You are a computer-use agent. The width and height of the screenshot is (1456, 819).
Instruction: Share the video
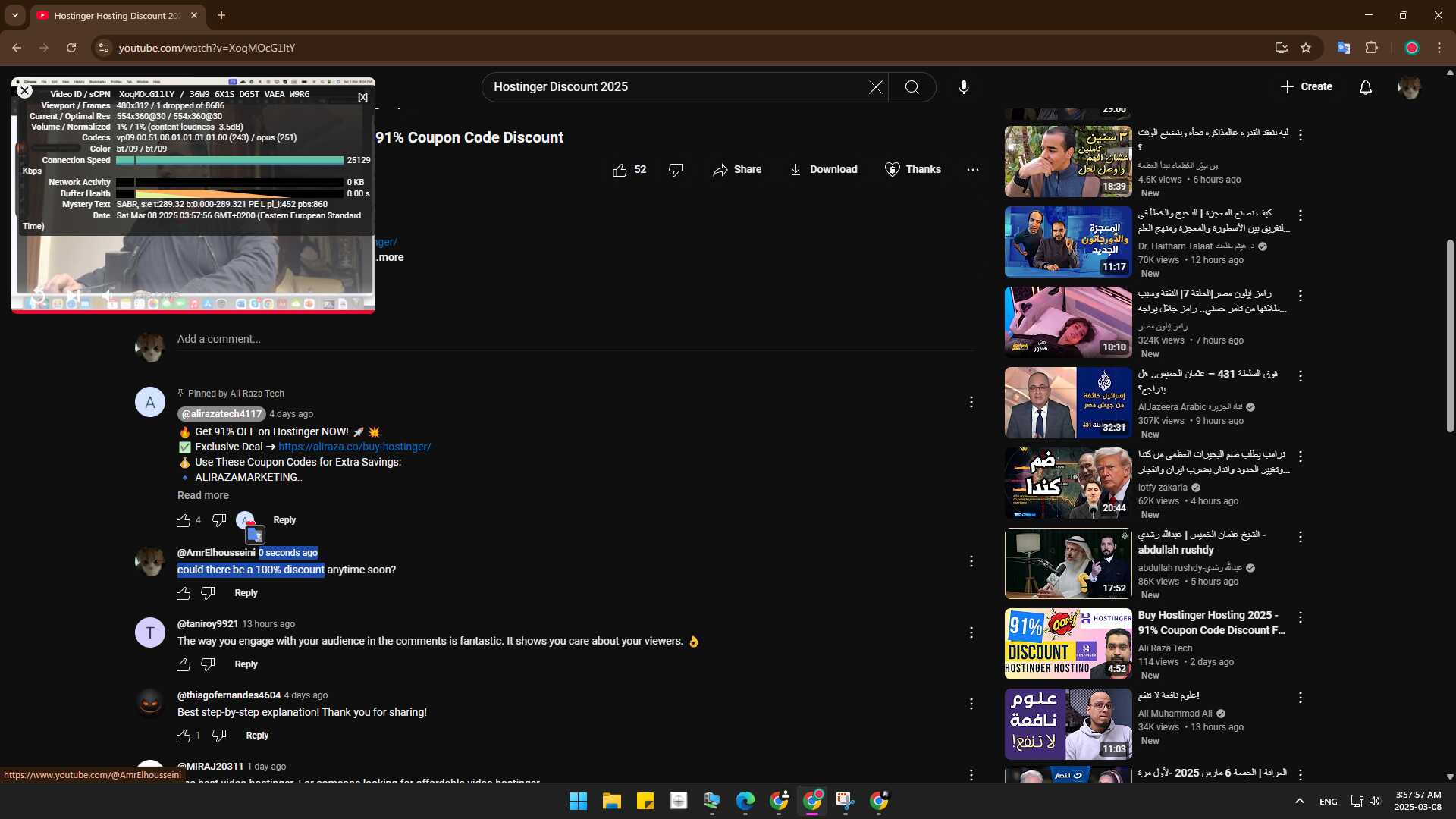(737, 170)
